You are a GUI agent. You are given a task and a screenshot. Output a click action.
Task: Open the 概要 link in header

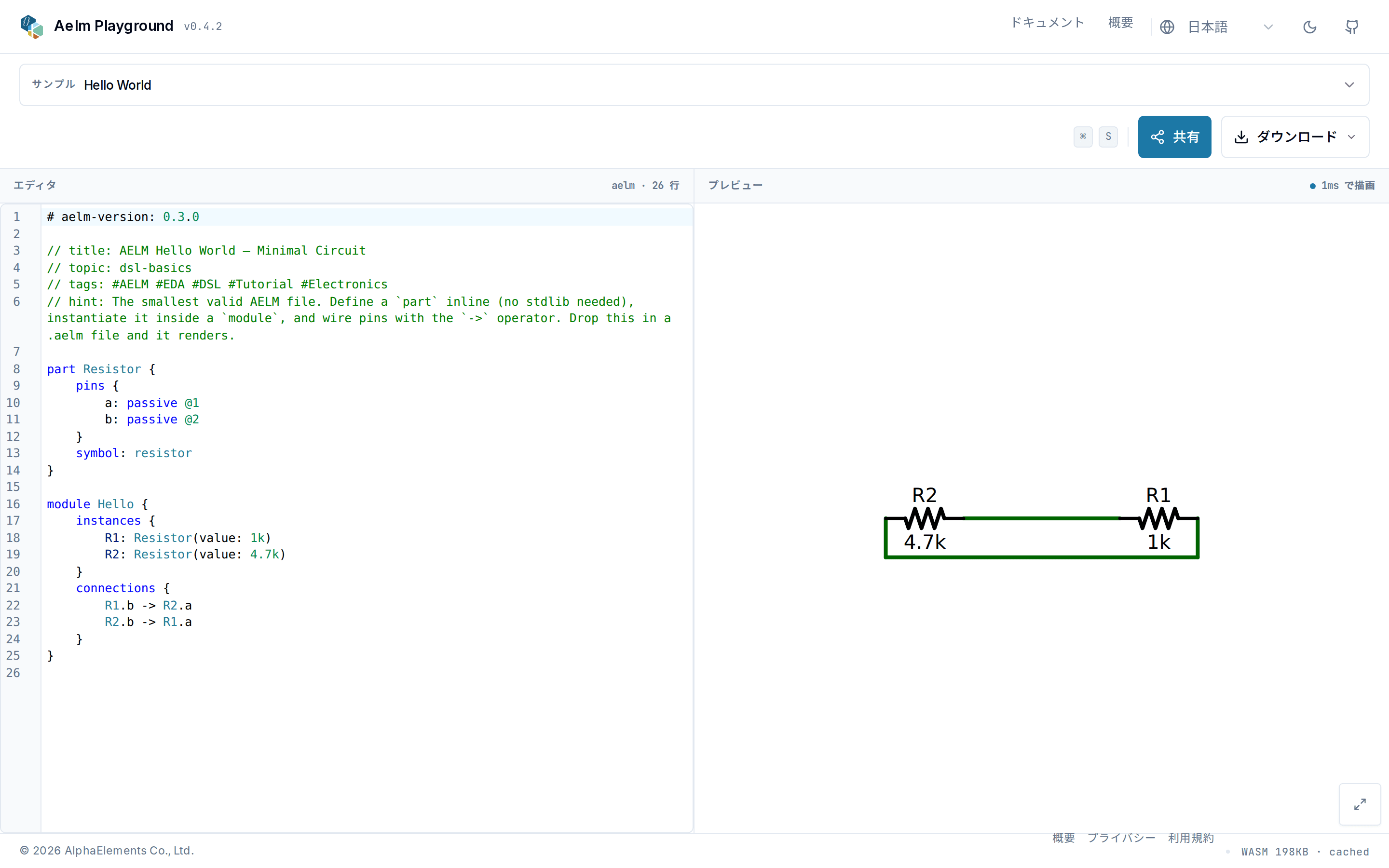[1120, 22]
